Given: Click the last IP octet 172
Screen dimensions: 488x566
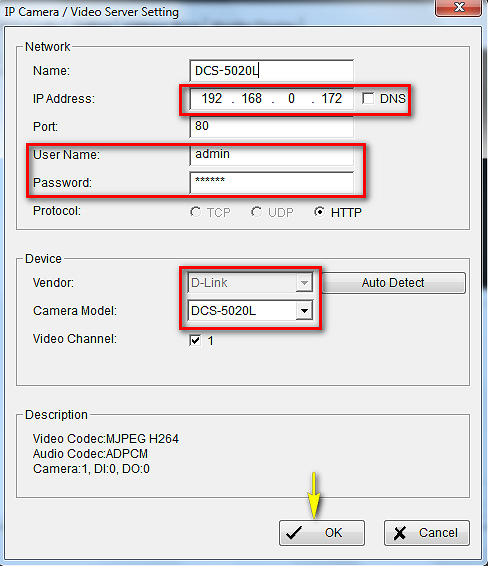Looking at the screenshot, I should point(331,98).
